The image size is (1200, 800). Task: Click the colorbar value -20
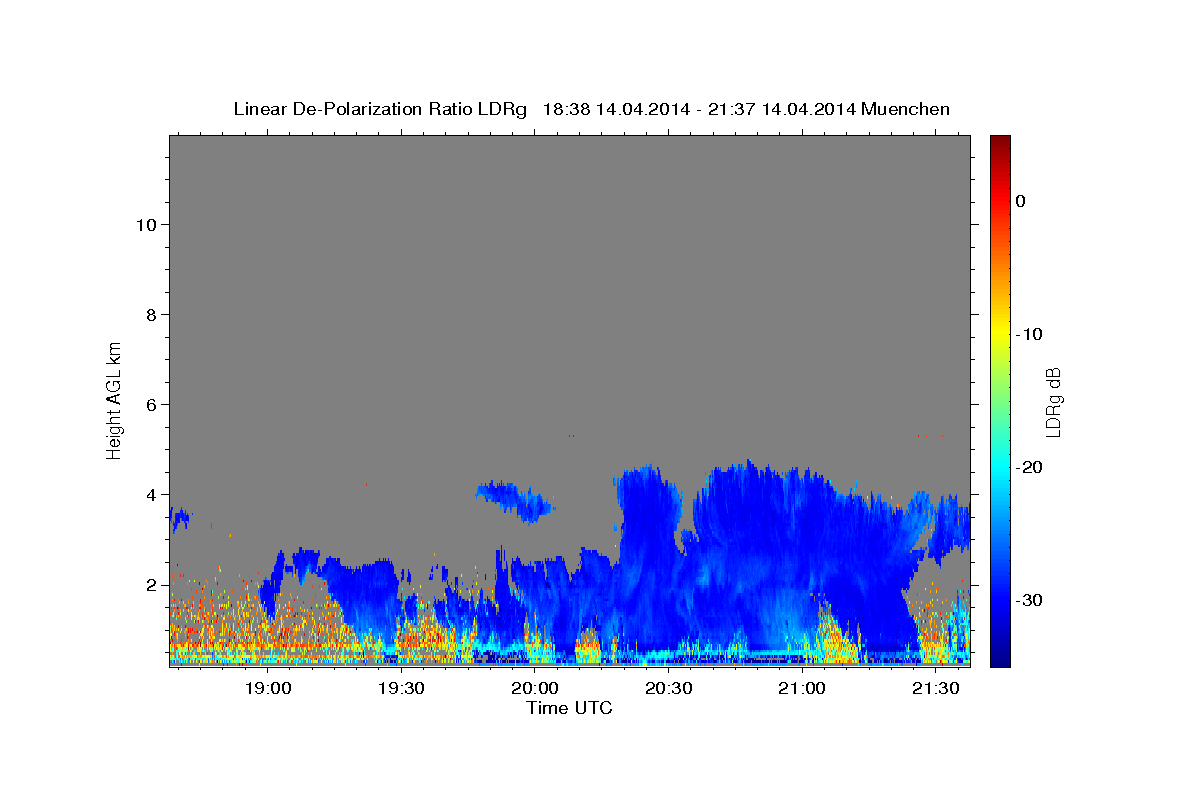(x=1028, y=467)
